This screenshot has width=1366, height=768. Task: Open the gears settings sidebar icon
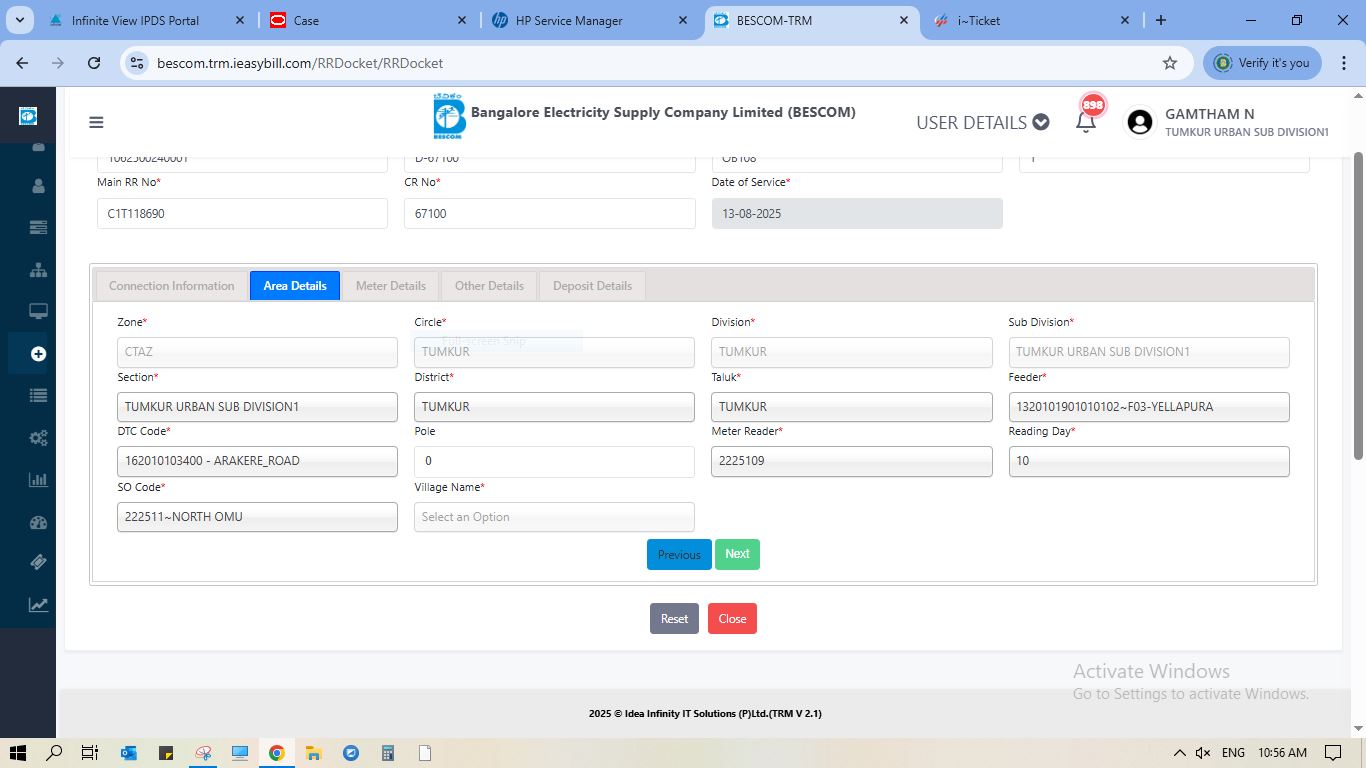pos(38,438)
